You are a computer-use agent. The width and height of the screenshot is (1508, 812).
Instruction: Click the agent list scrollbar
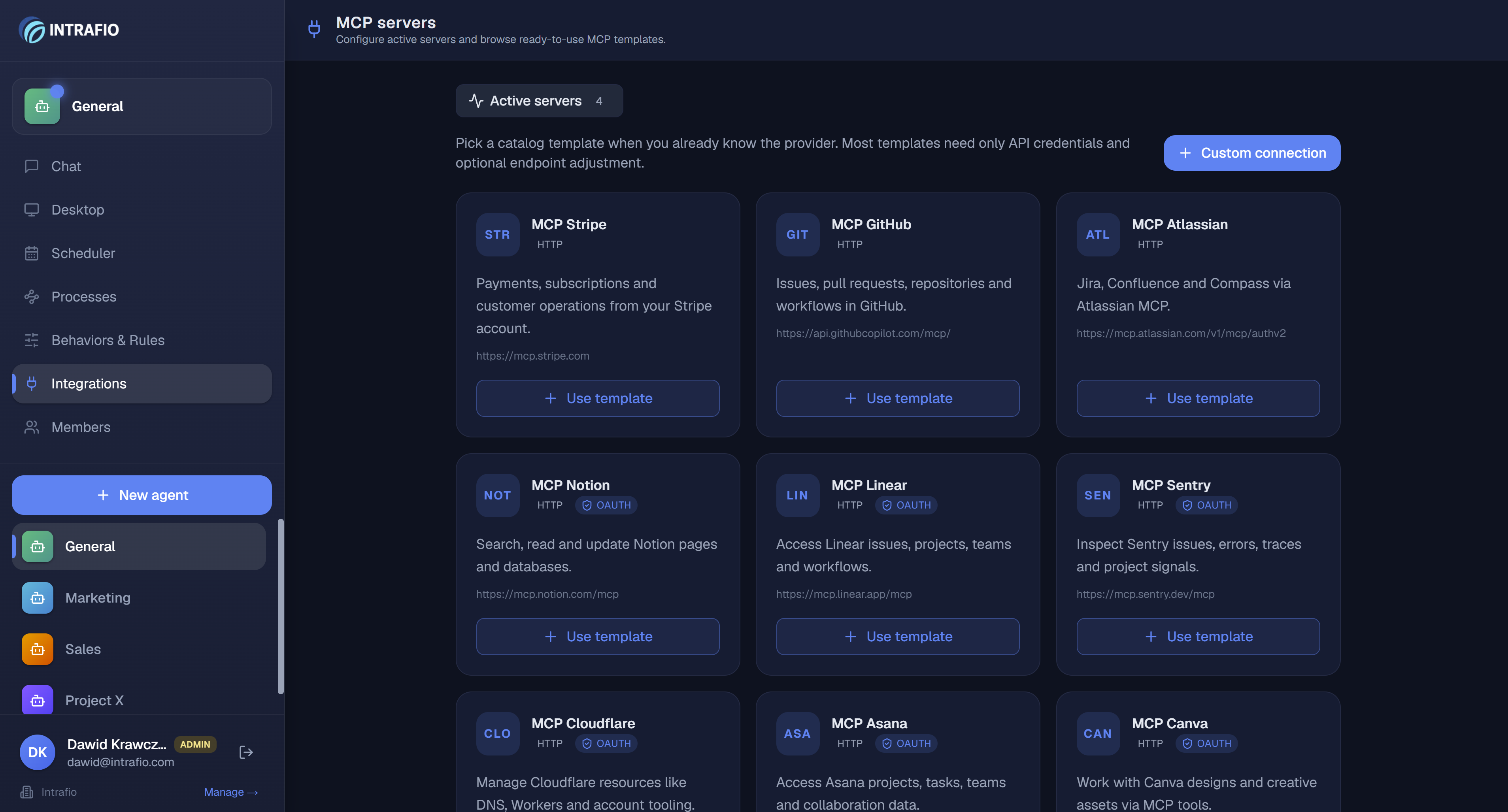[x=280, y=606]
